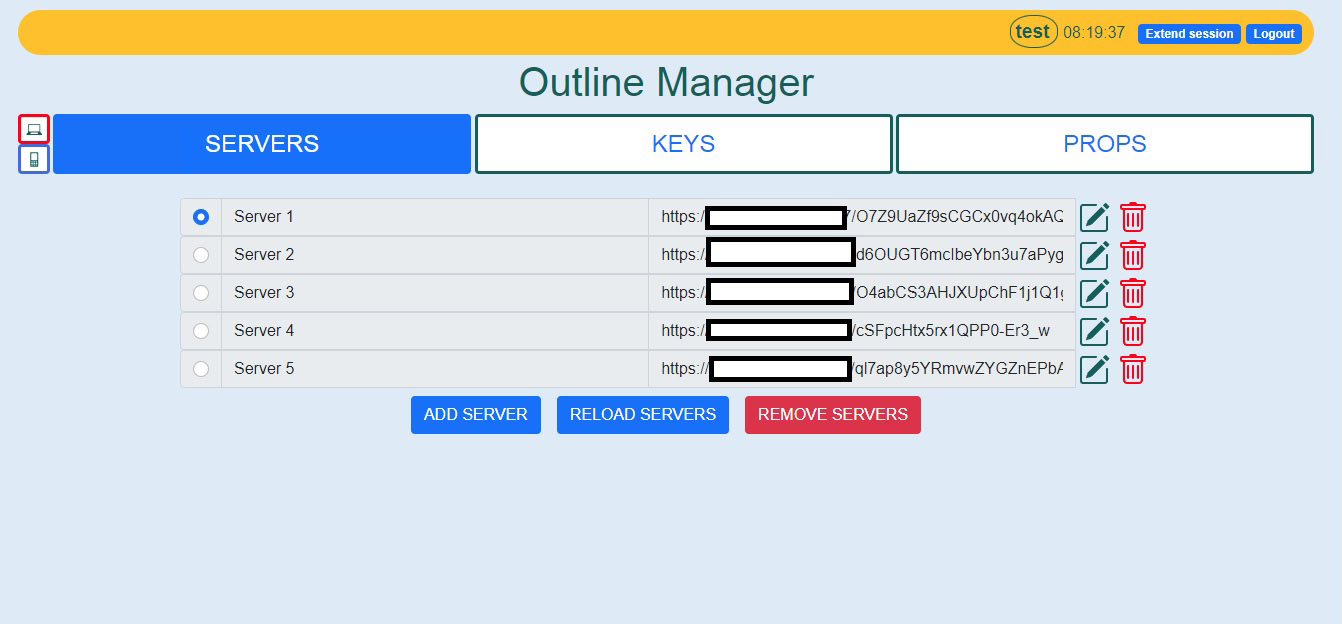Viewport: 1342px width, 624px height.
Task: Switch to mobile view mode
Action: click(x=33, y=159)
